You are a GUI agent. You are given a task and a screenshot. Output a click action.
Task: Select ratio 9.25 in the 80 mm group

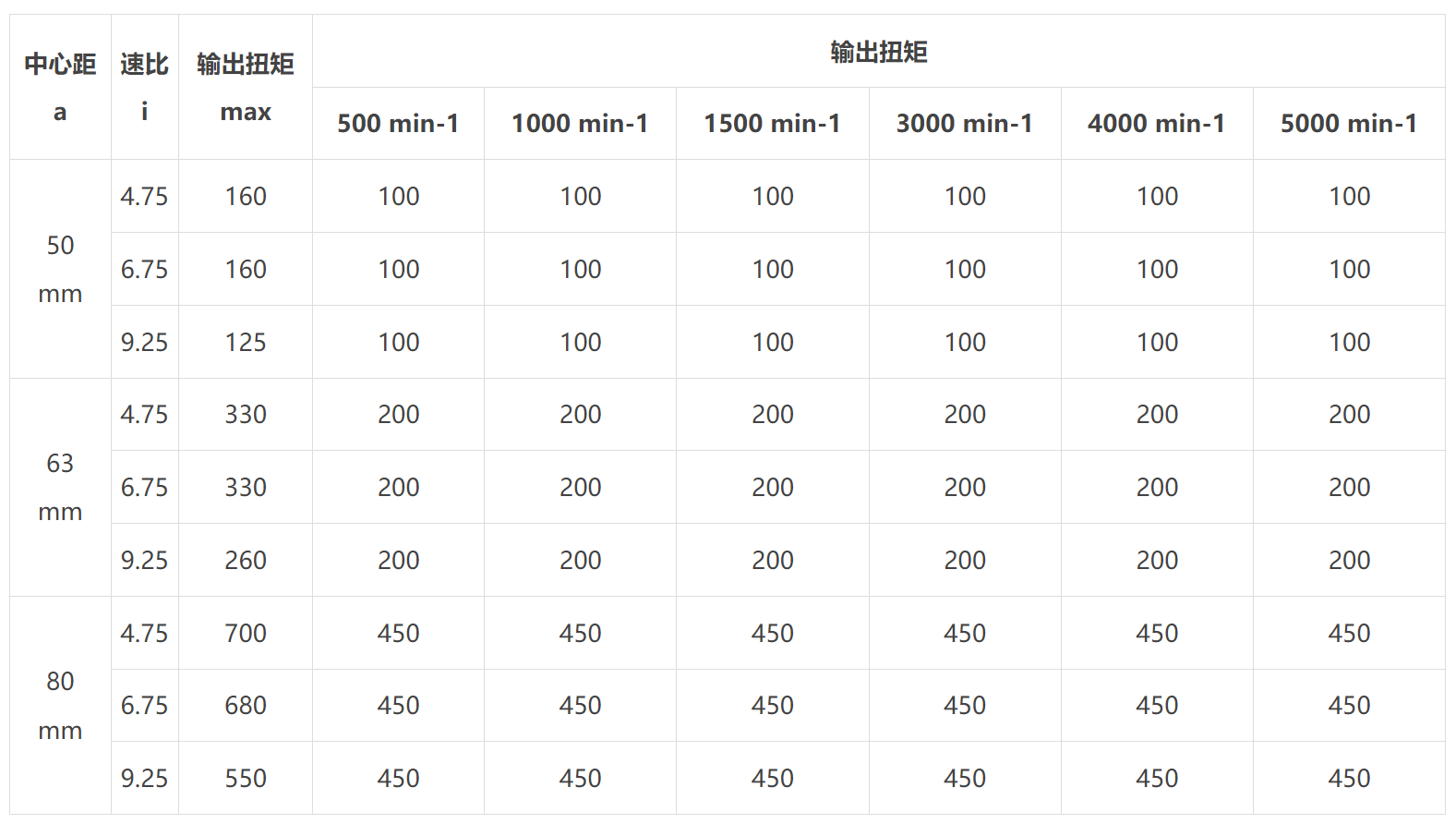pyautogui.click(x=144, y=778)
